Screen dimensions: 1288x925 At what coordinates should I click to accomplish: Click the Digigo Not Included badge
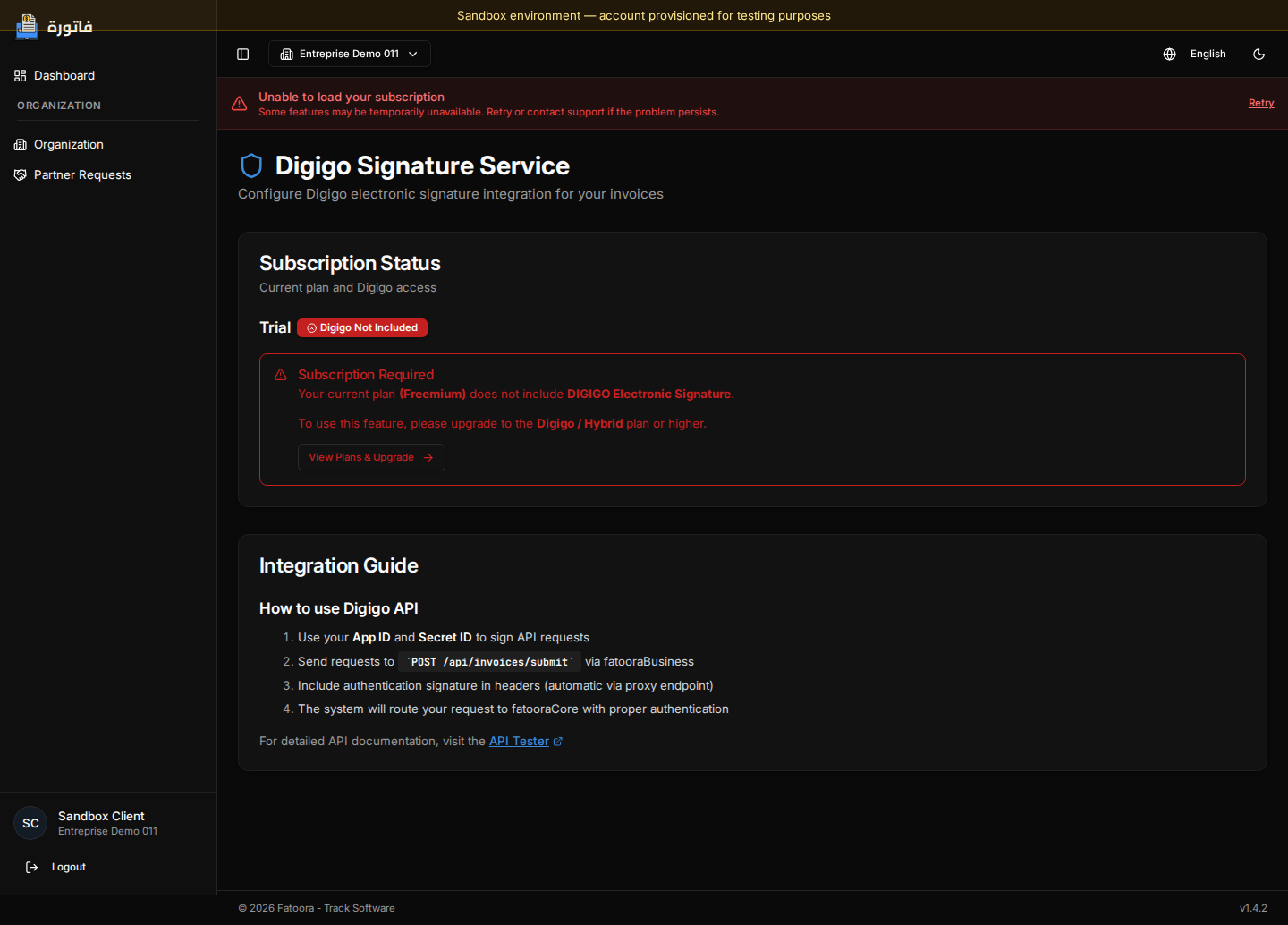pyautogui.click(x=362, y=327)
